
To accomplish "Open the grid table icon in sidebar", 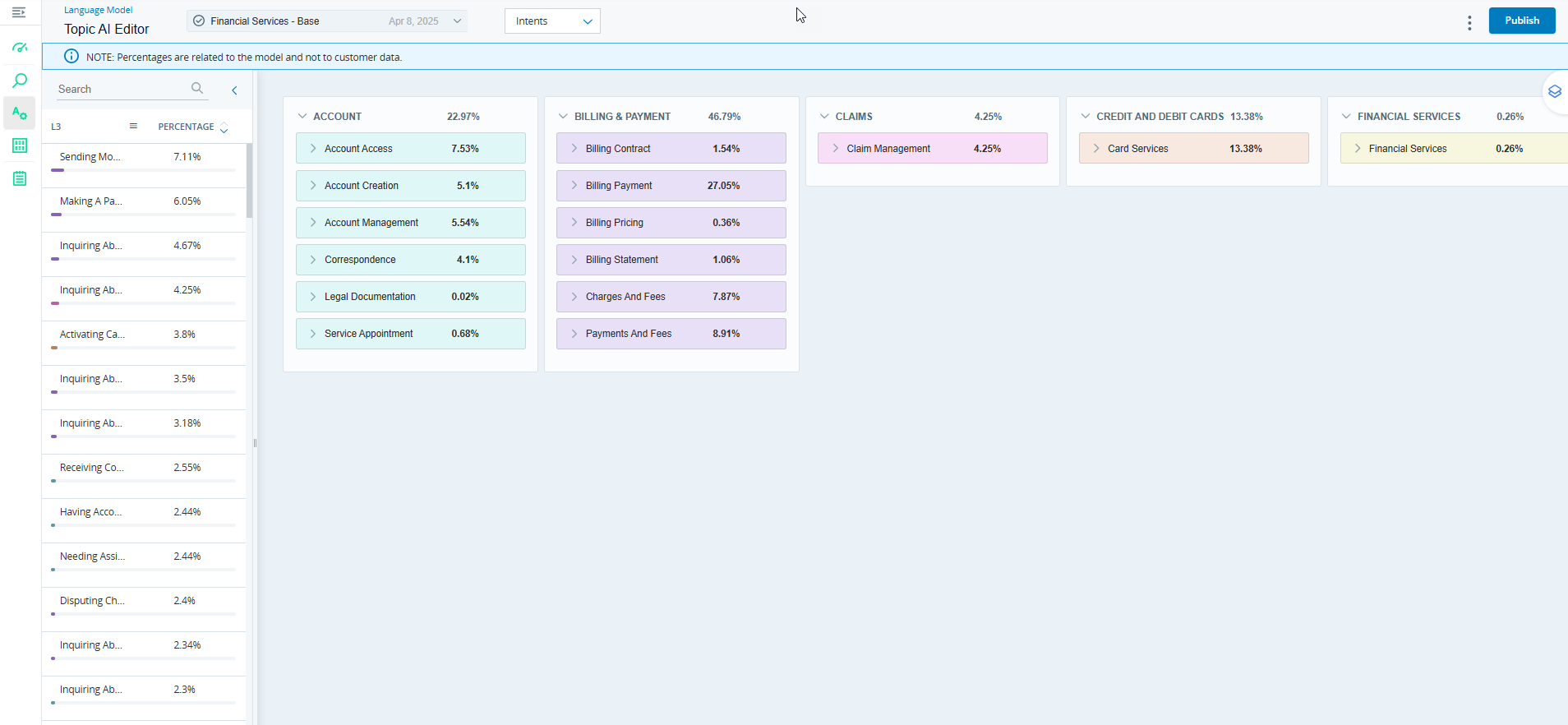I will point(20,145).
